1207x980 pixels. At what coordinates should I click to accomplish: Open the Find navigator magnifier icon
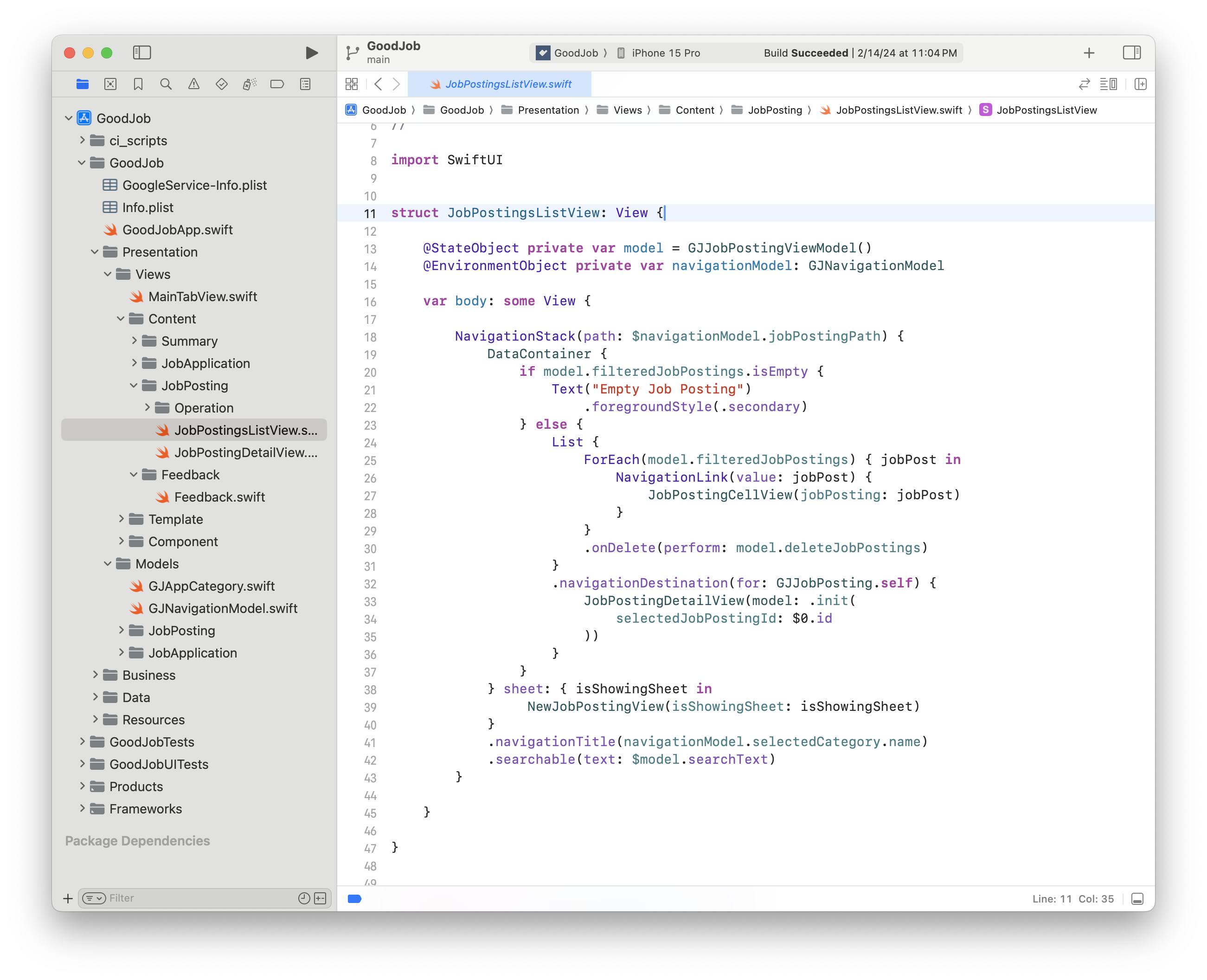click(166, 84)
